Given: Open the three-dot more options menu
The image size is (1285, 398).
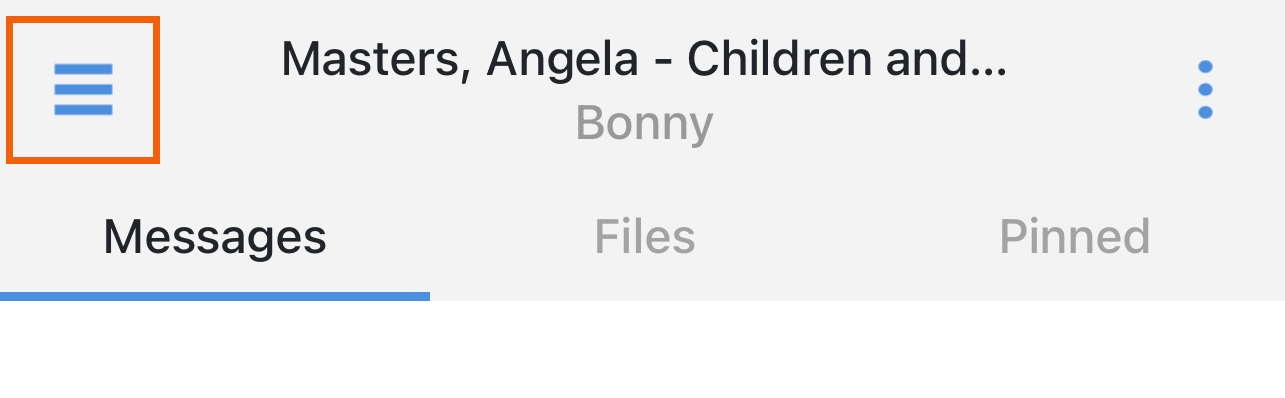Looking at the screenshot, I should click(1205, 90).
